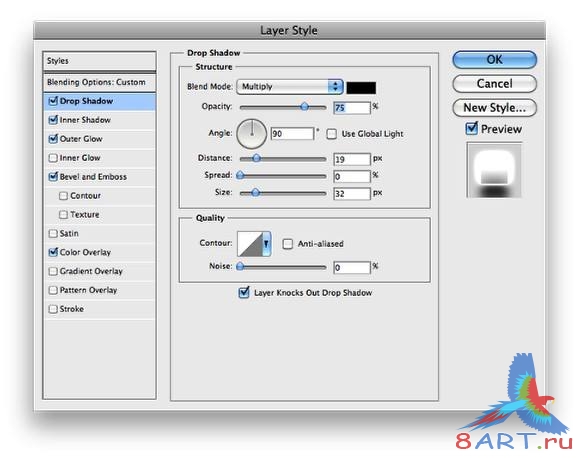Click the Angle dial control
580x458 pixels.
click(x=252, y=134)
